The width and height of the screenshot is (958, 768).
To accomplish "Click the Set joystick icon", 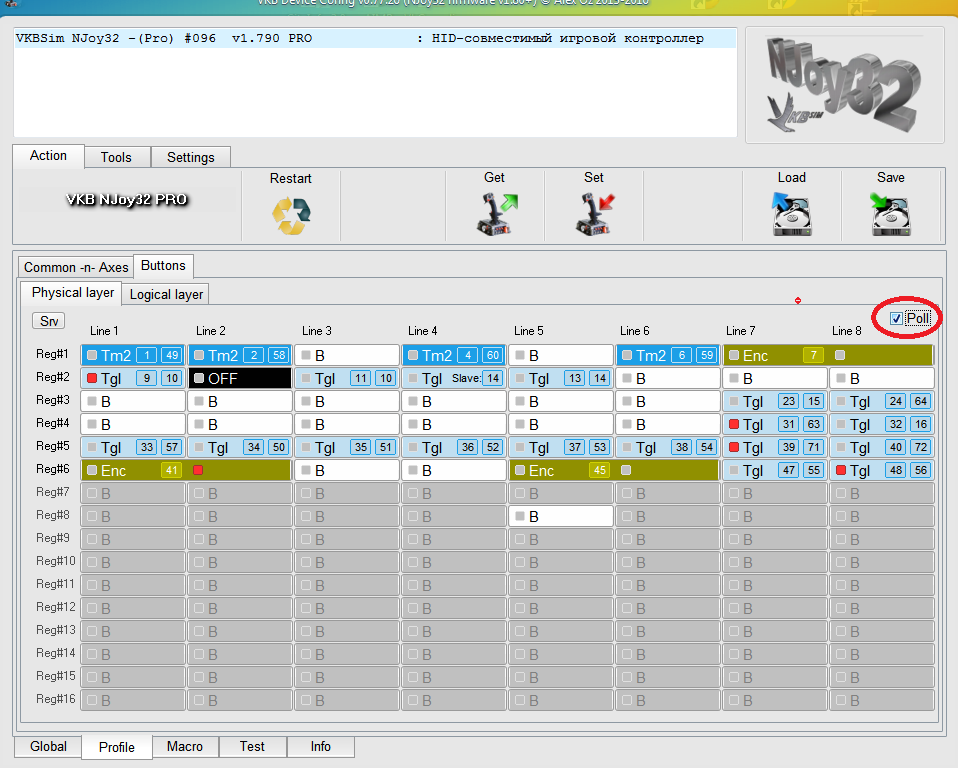I will [x=594, y=214].
